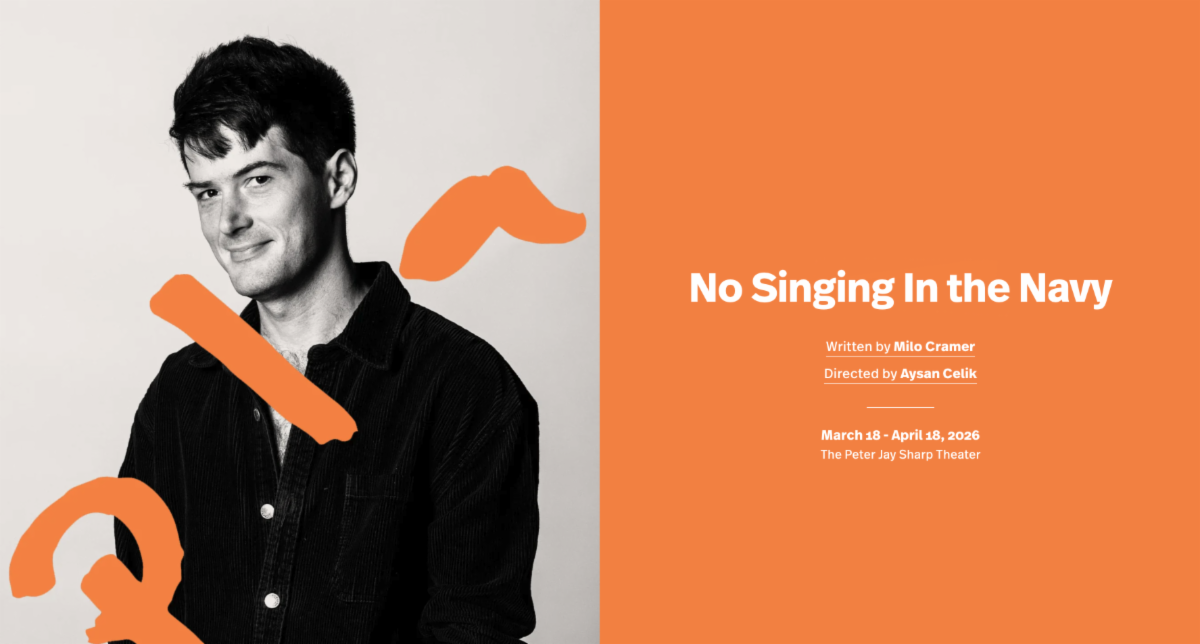Click the man's dark tousled hair
The height and width of the screenshot is (644, 1200).
point(255,95)
